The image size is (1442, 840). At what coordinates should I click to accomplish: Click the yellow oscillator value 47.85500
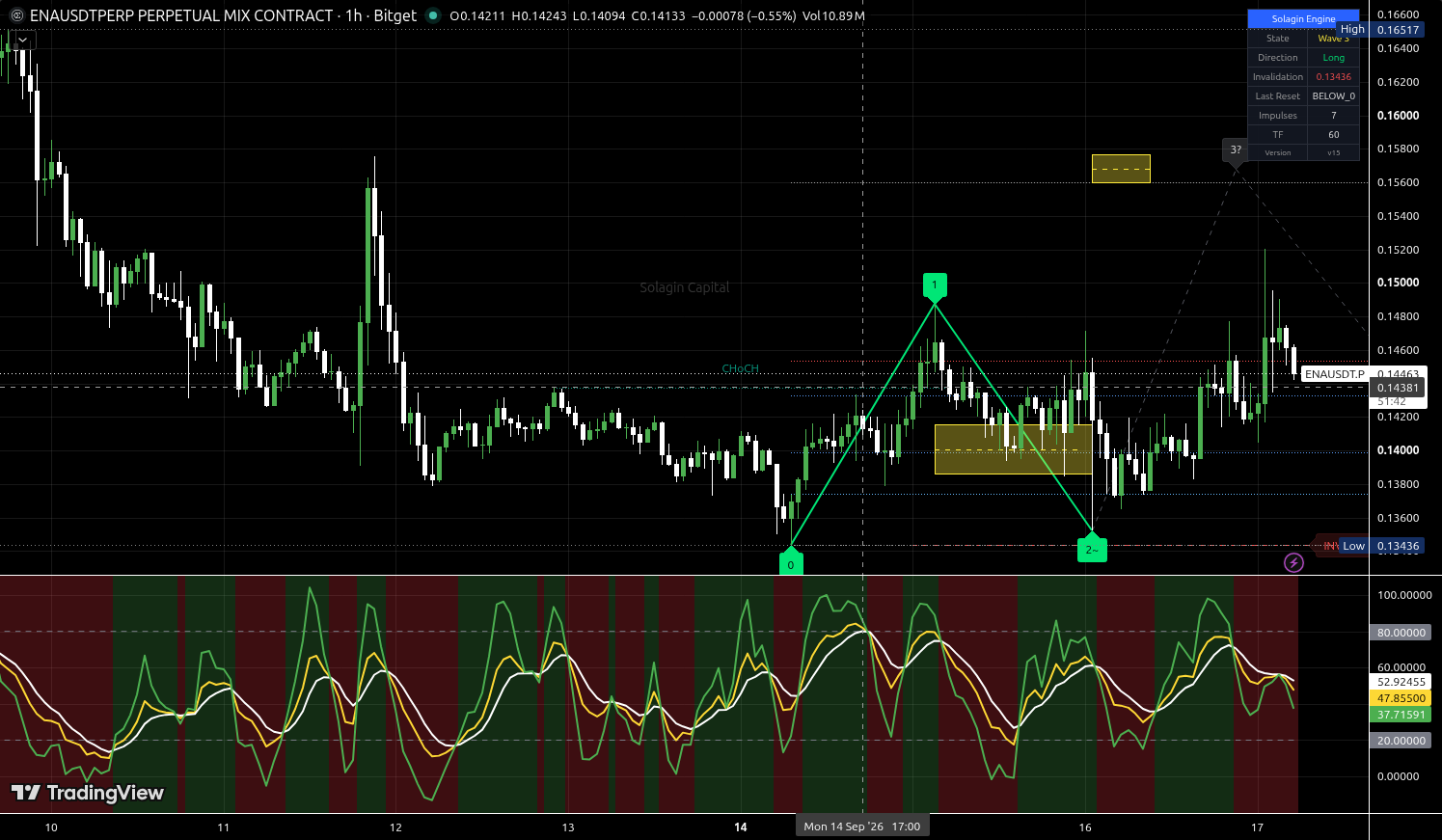click(x=1401, y=698)
